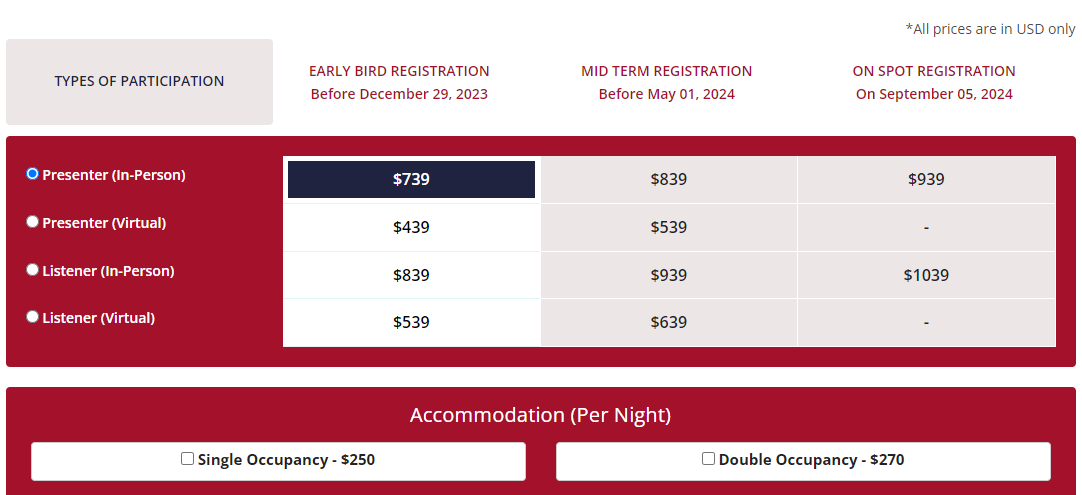This screenshot has height=495, width=1082.
Task: Choose $939 on spot Presenter price
Action: (x=926, y=180)
